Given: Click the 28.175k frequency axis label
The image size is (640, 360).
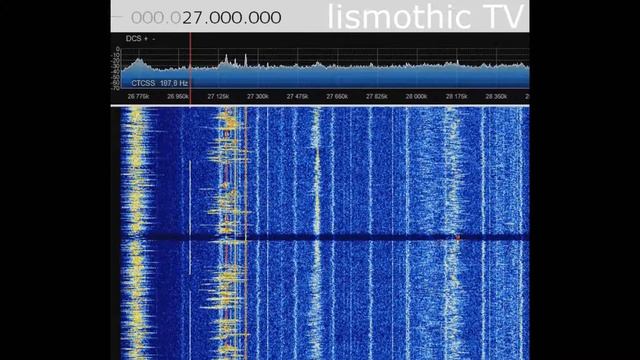Looking at the screenshot, I should (x=456, y=97).
